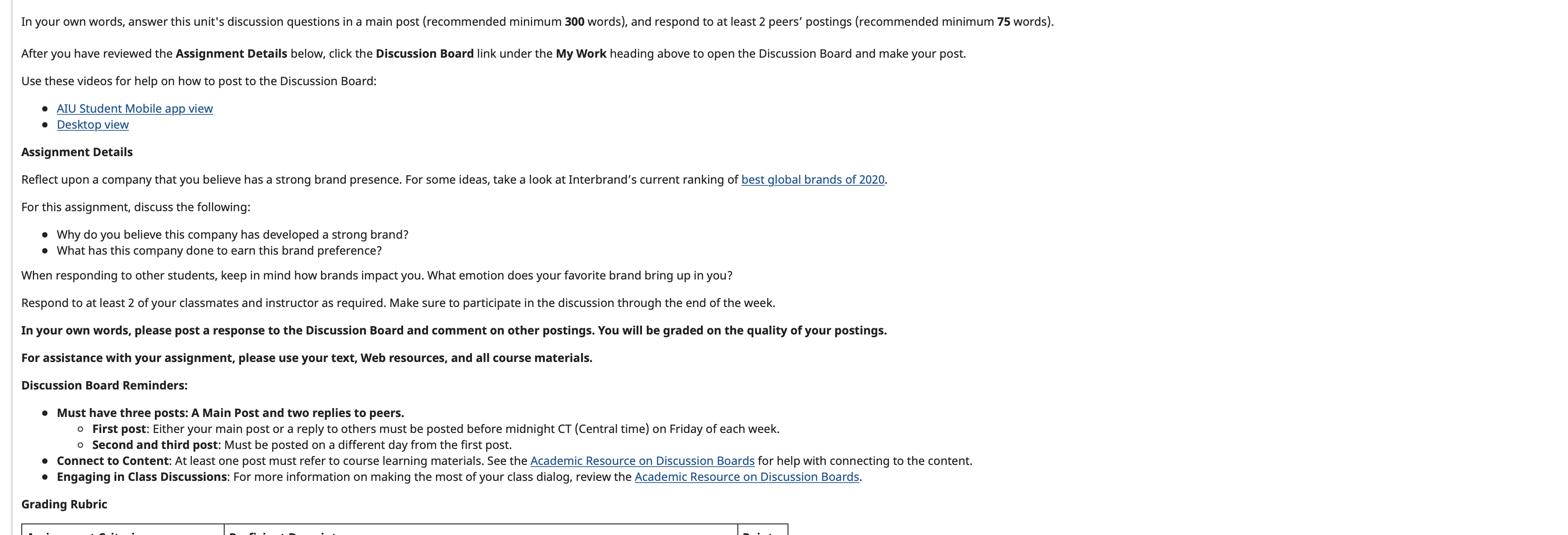Click the question about earning brand preference
Screen dimensions: 1568x535
click(219, 251)
